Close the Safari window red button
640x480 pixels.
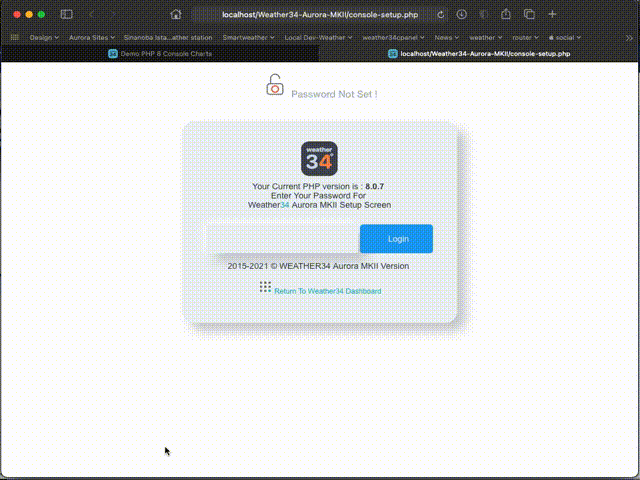click(x=17, y=14)
